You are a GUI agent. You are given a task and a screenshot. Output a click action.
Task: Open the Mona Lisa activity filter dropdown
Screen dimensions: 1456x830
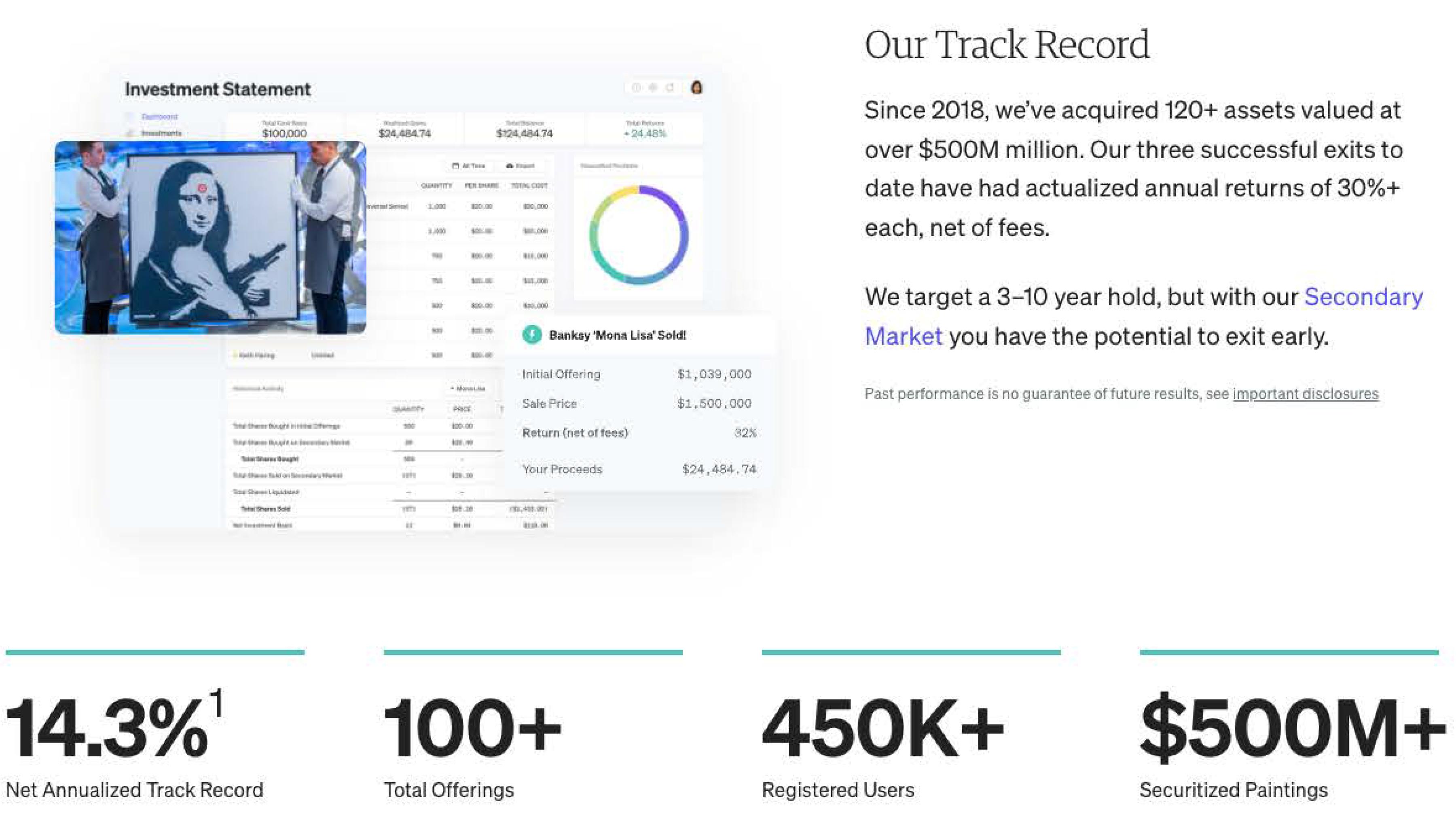click(468, 389)
